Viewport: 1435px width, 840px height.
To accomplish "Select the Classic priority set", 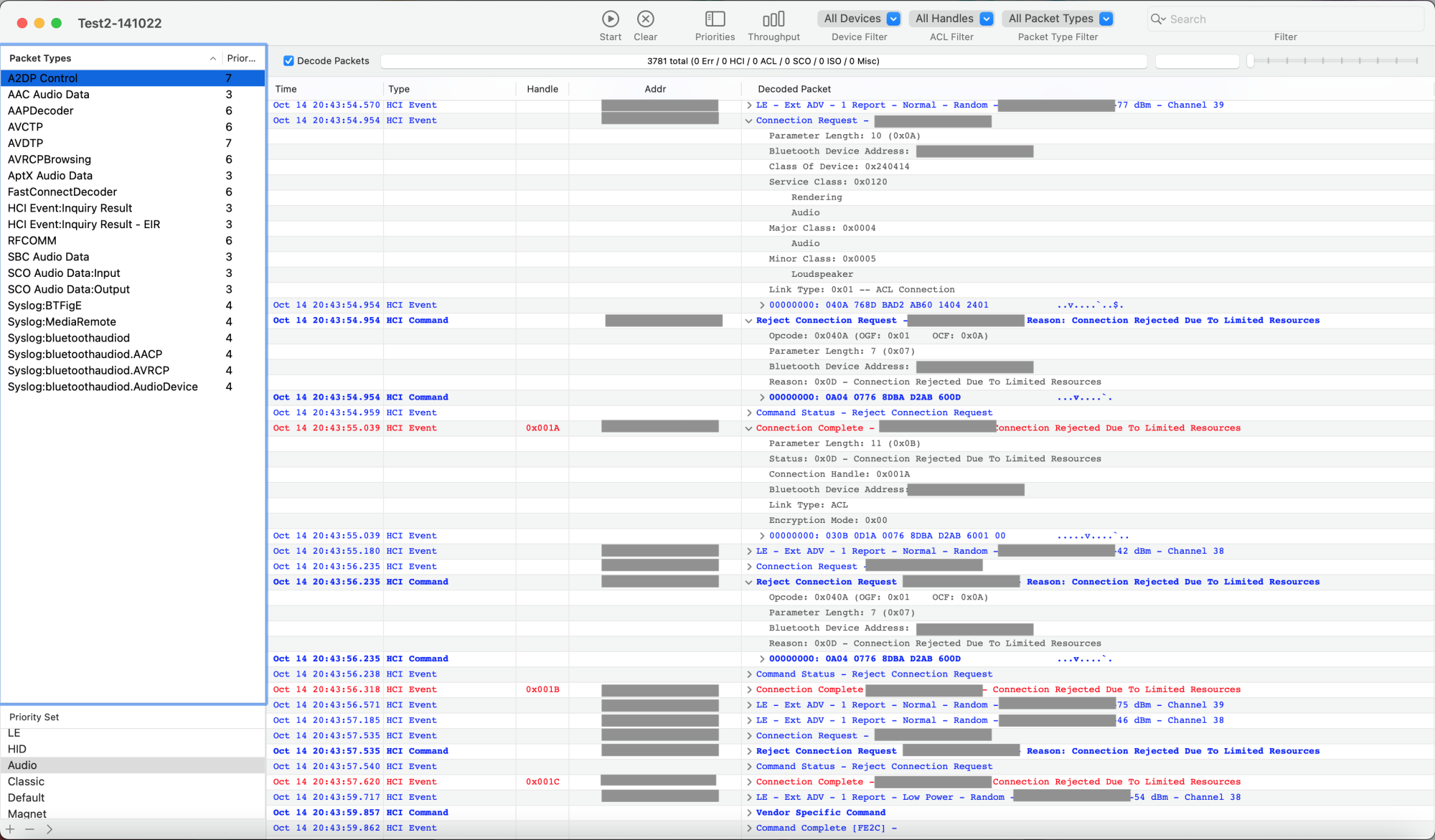I will coord(27,781).
